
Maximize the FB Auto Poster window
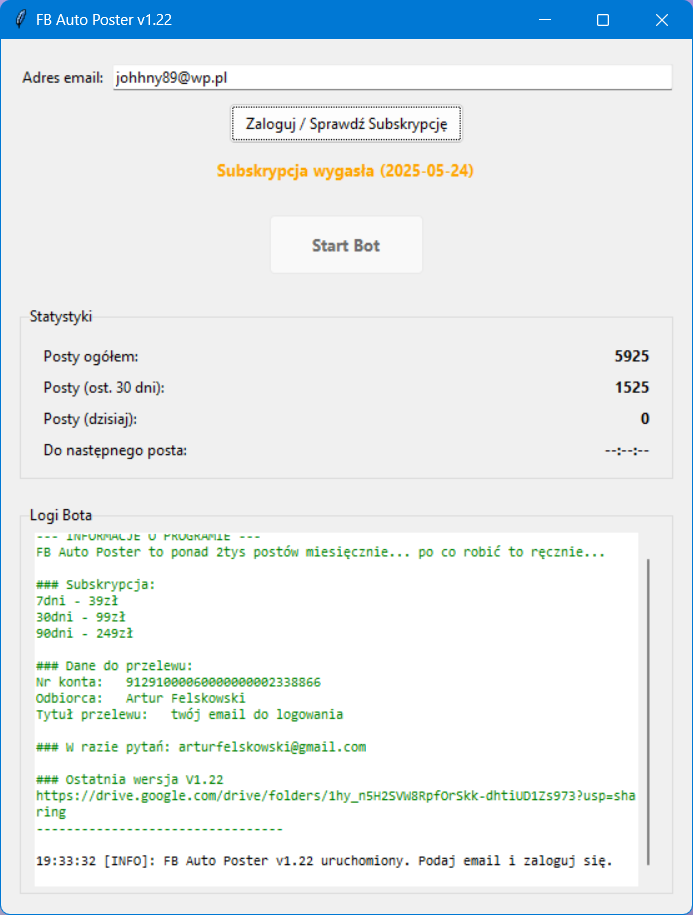click(x=603, y=20)
